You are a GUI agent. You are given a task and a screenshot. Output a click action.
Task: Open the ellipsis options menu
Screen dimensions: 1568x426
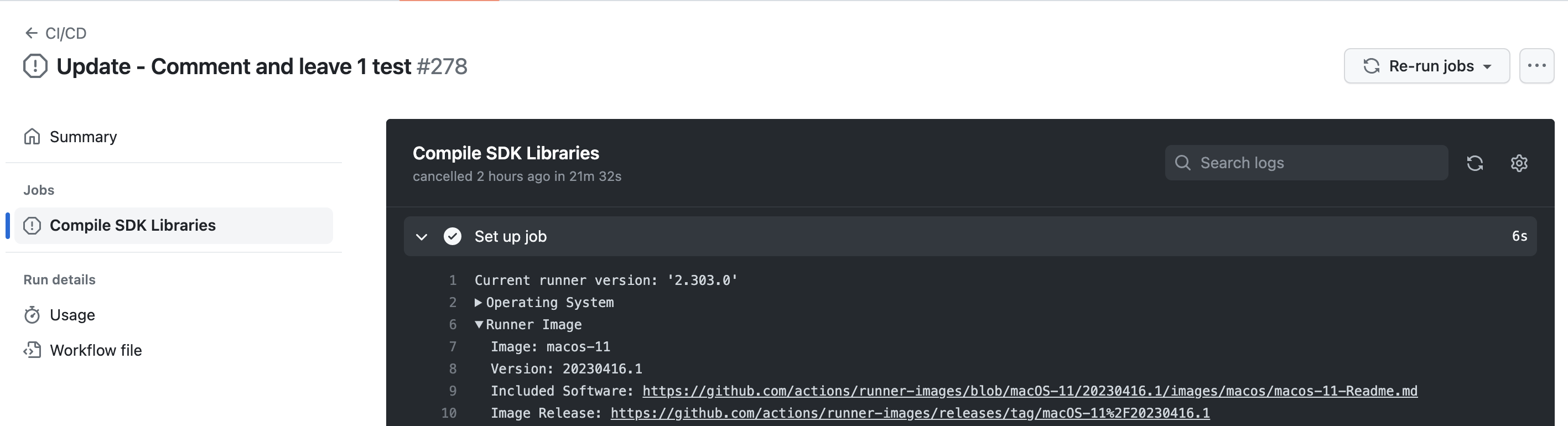point(1536,66)
